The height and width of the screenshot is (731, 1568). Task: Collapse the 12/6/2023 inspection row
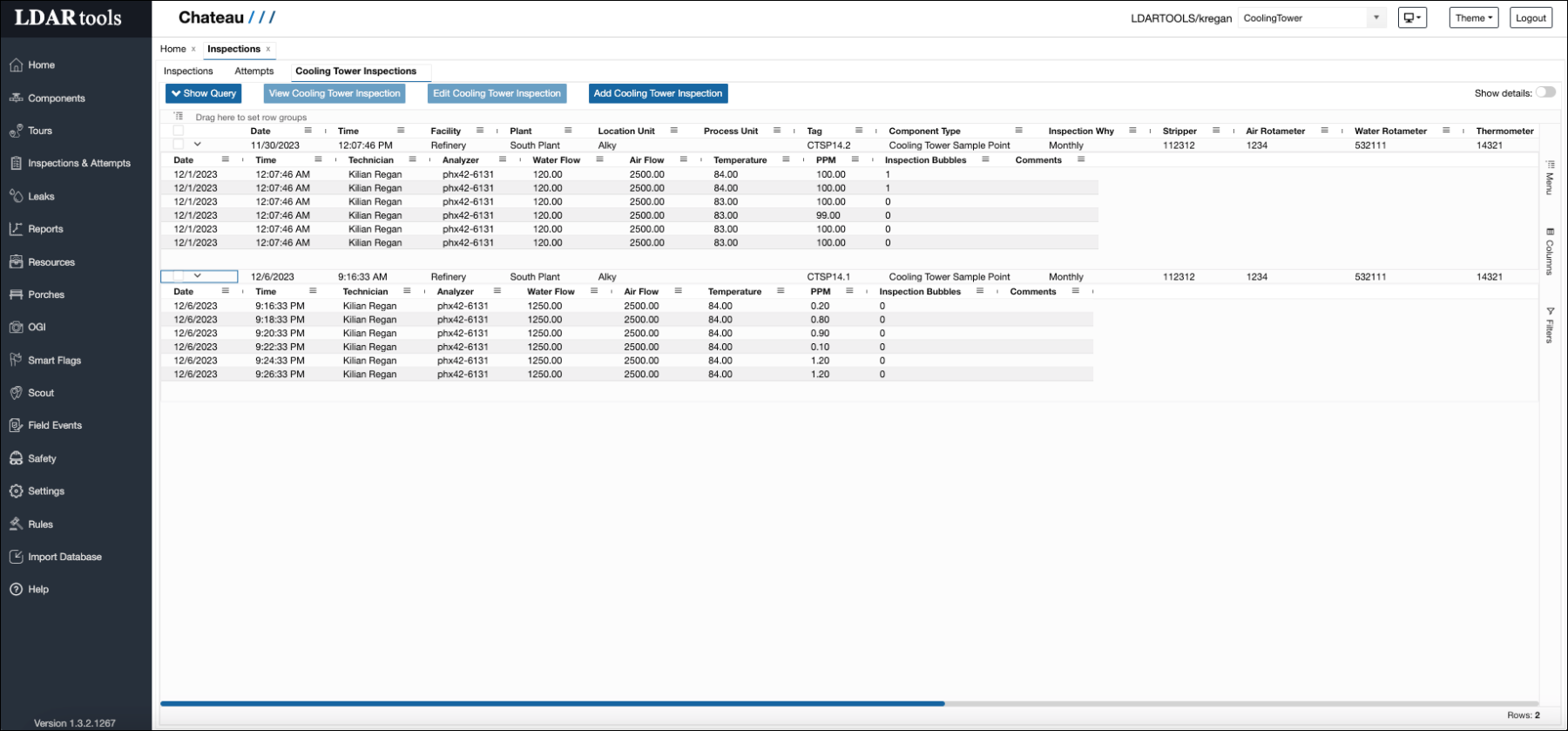tap(198, 276)
